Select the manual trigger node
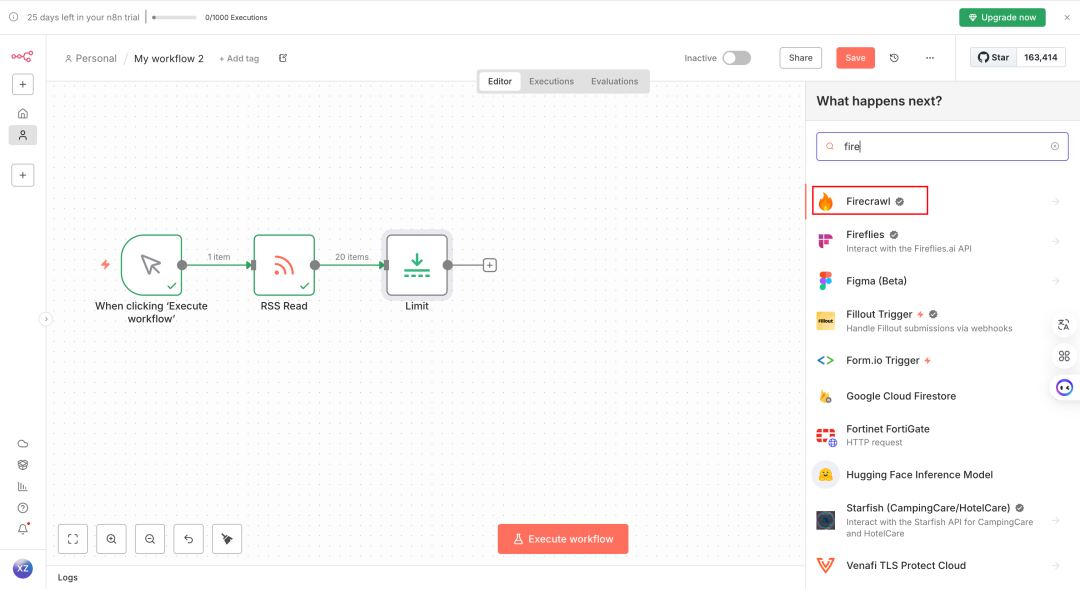 click(152, 265)
